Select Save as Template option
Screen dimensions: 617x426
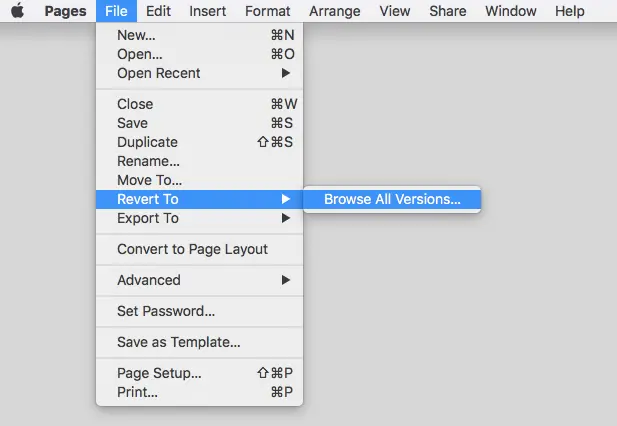click(178, 342)
